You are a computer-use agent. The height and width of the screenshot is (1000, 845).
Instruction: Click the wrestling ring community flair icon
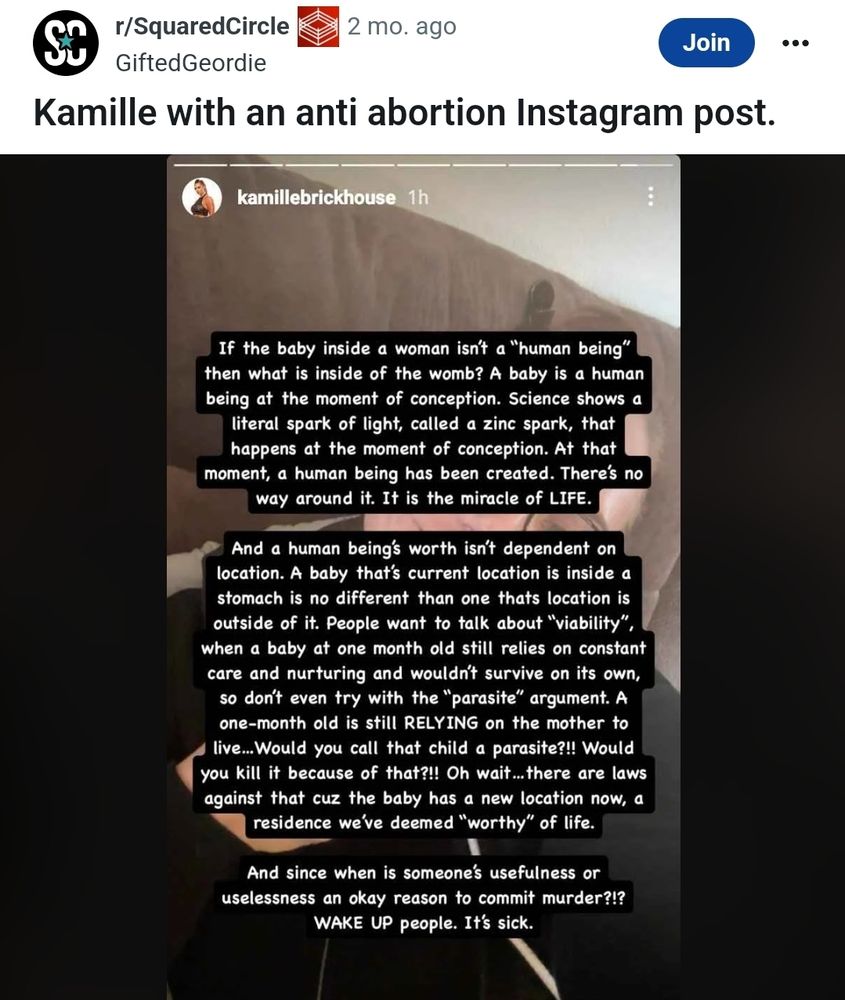coord(318,27)
